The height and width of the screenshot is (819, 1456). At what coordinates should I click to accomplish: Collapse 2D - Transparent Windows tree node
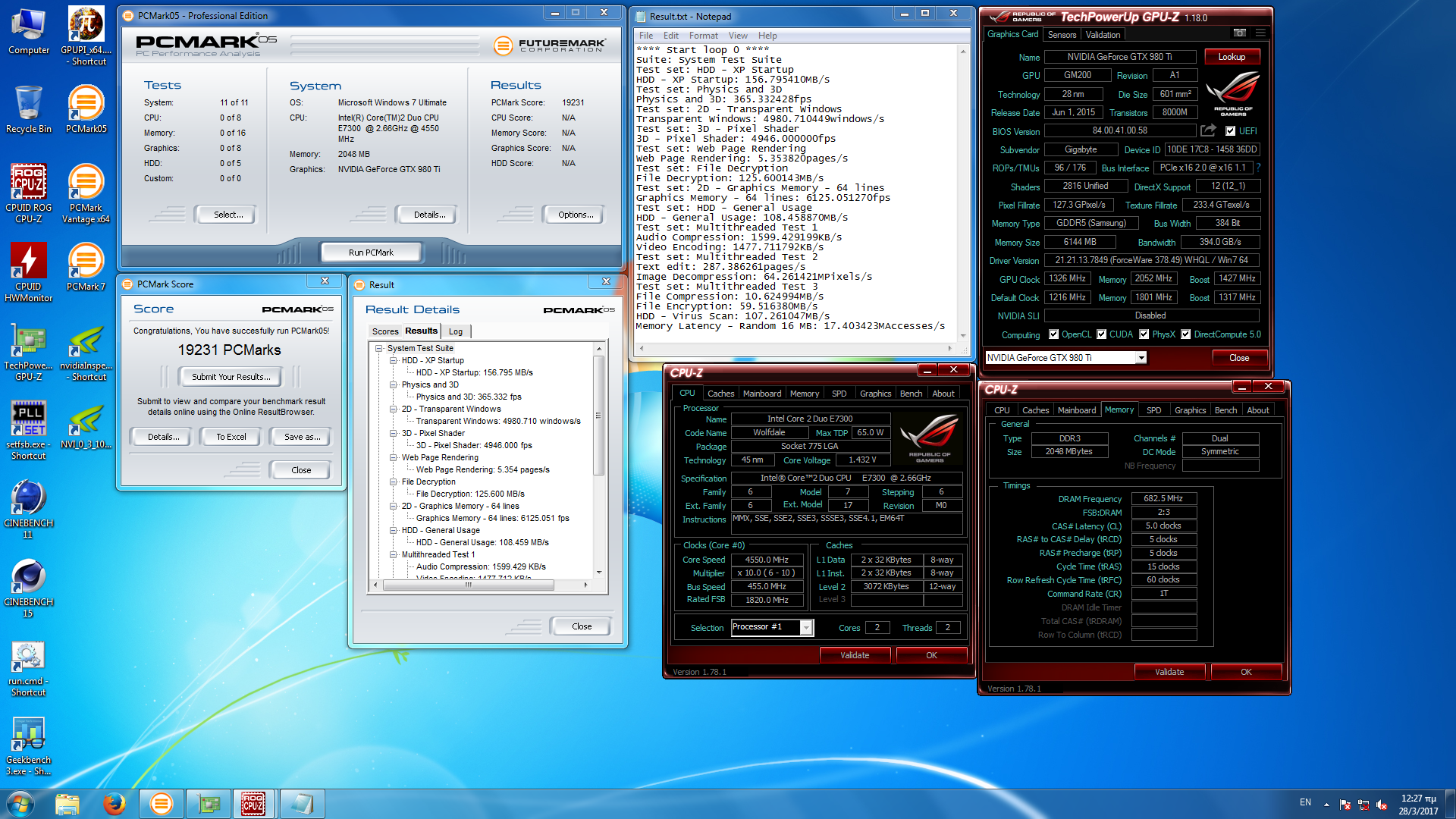coord(394,409)
